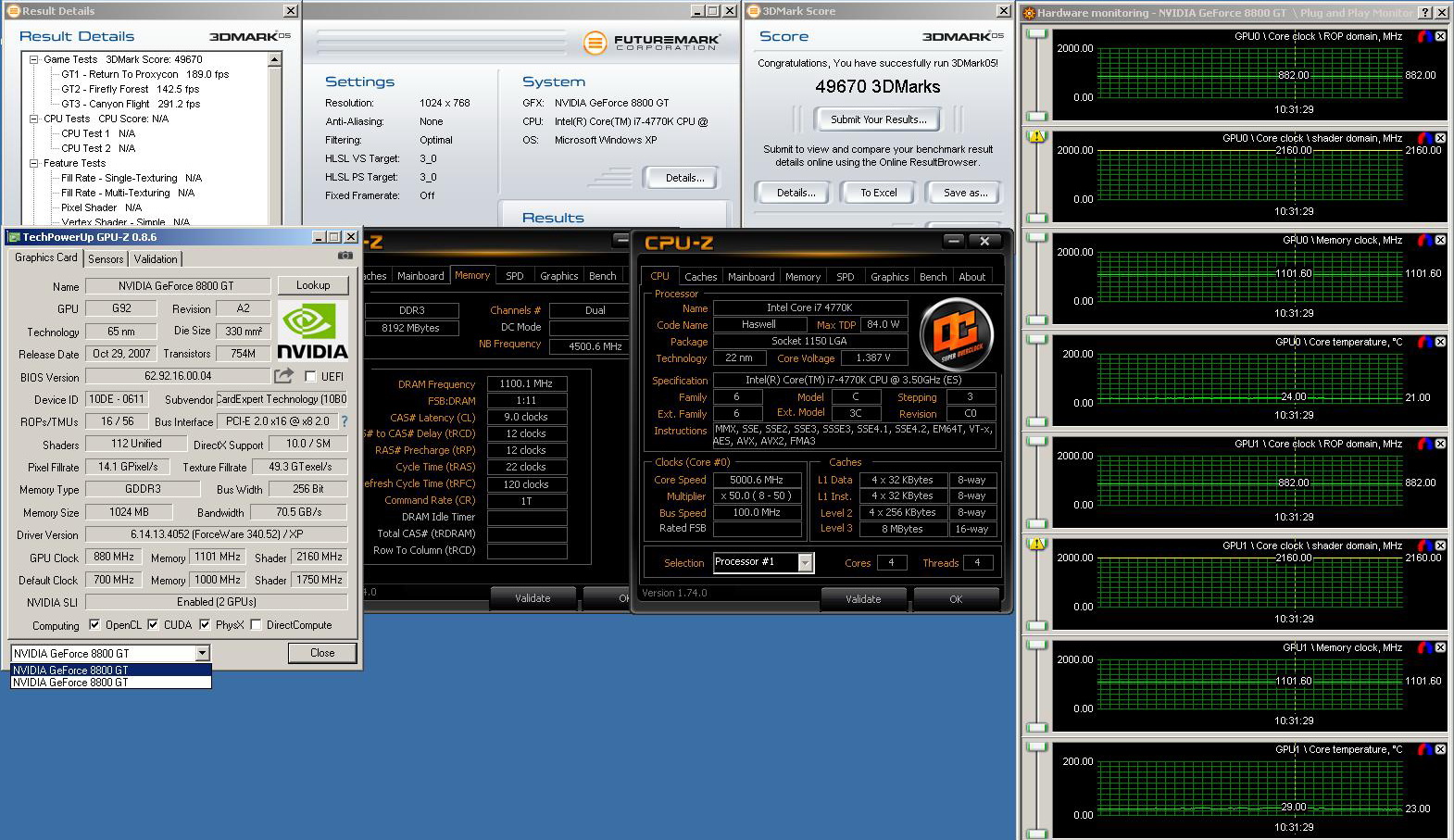1454x840 pixels.
Task: Click the OC Super Overclock logo in CPU-Z
Action: (x=957, y=334)
